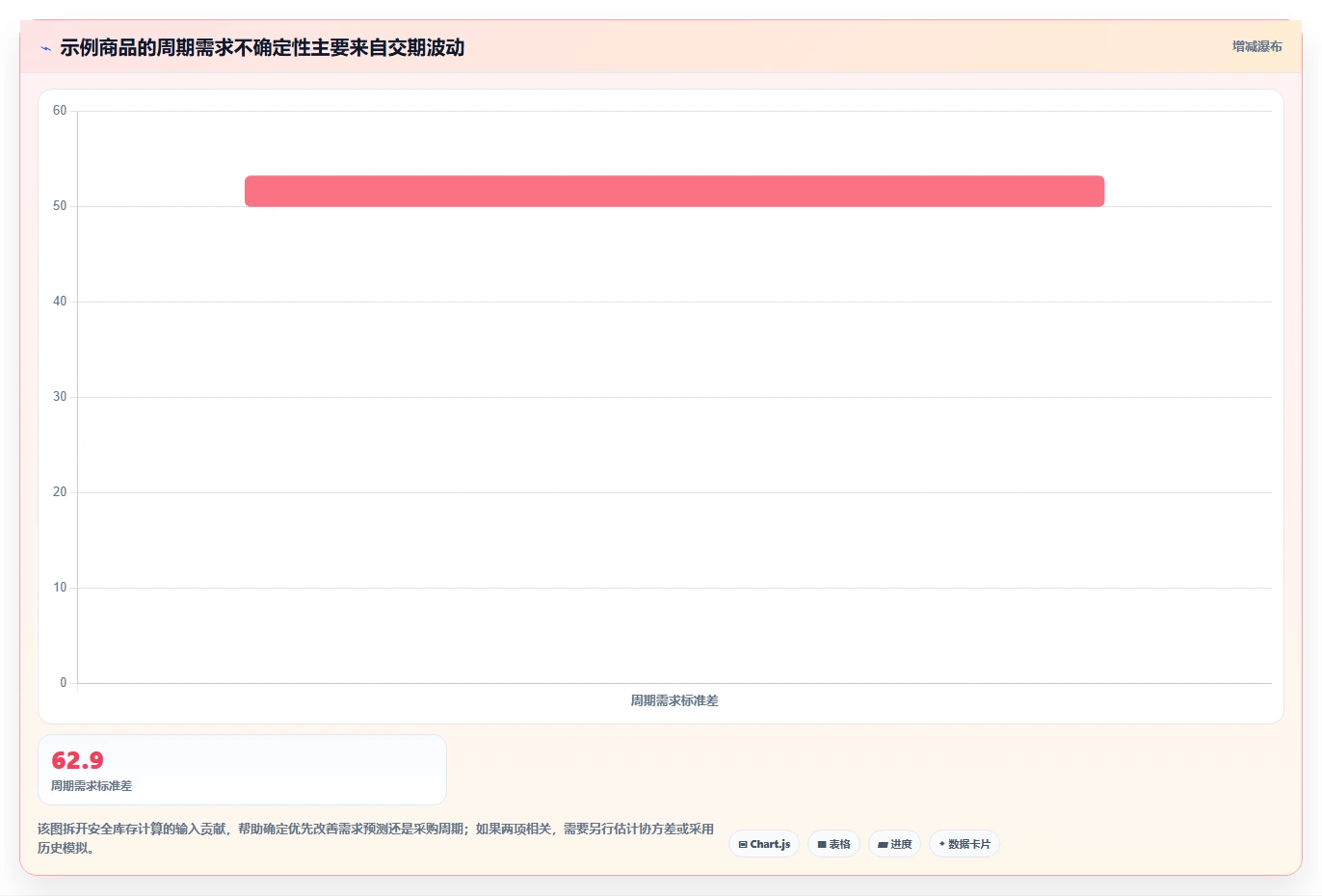1322x896 pixels.
Task: Select the 数据卡片 chip
Action: pos(964,844)
